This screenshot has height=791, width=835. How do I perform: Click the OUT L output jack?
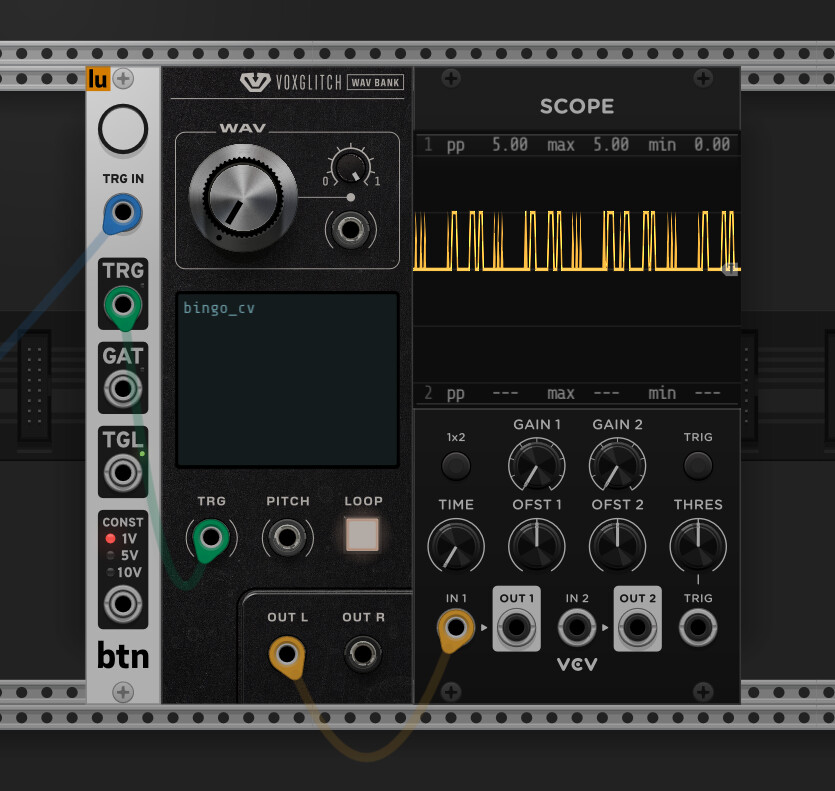[287, 654]
